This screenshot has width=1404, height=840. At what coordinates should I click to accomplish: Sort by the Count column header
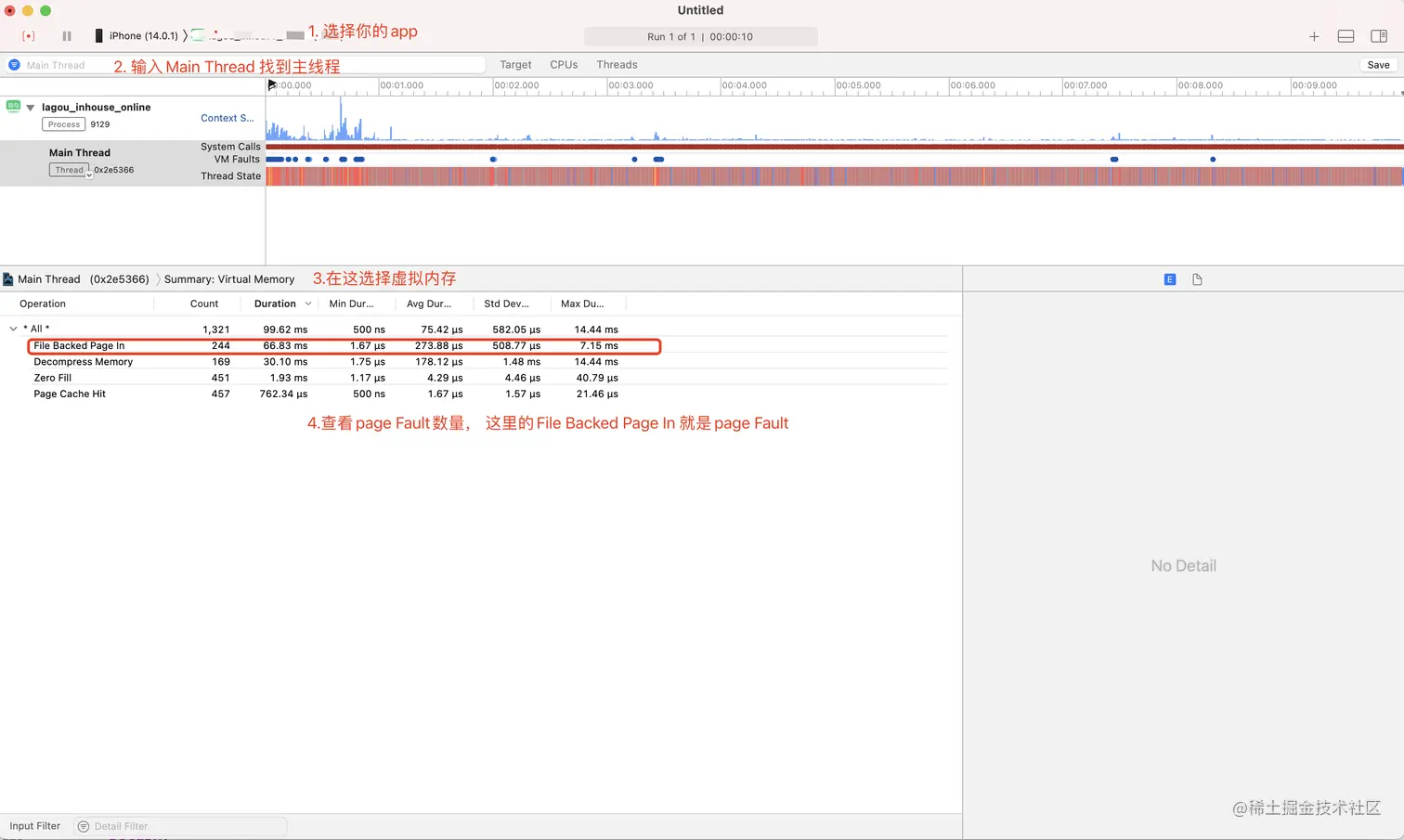click(x=204, y=304)
